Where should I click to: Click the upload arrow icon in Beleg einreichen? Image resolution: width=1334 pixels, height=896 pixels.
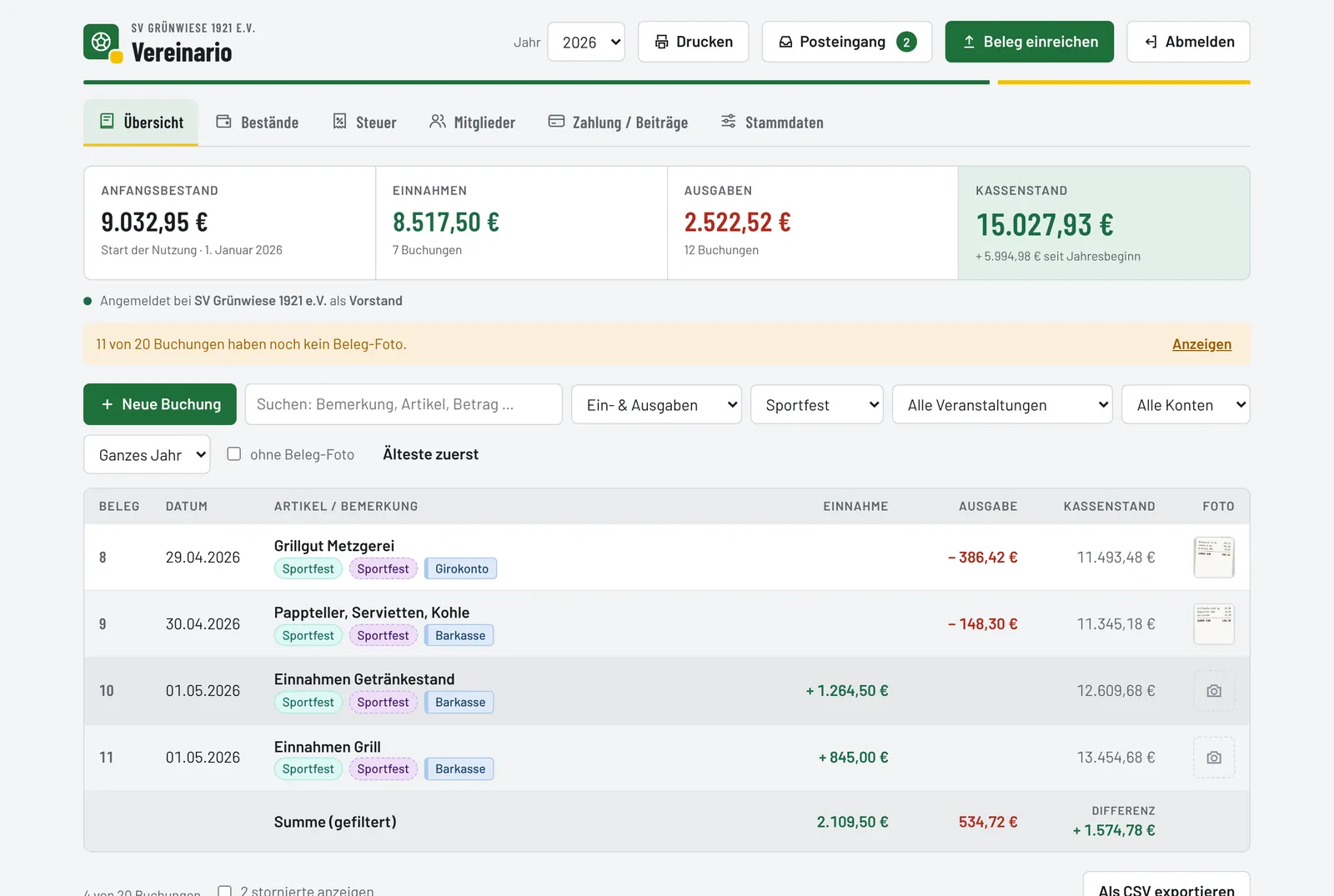(969, 42)
